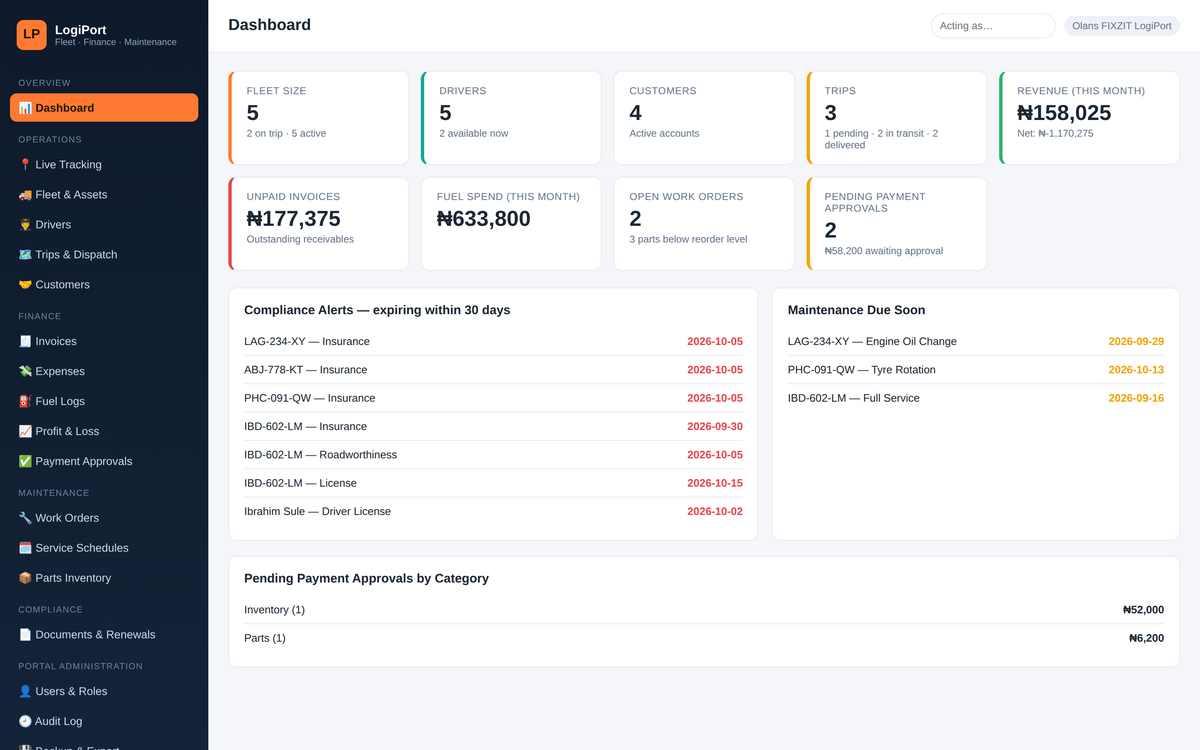Click the Dashboard page heading
This screenshot has width=1200, height=750.
pos(270,25)
